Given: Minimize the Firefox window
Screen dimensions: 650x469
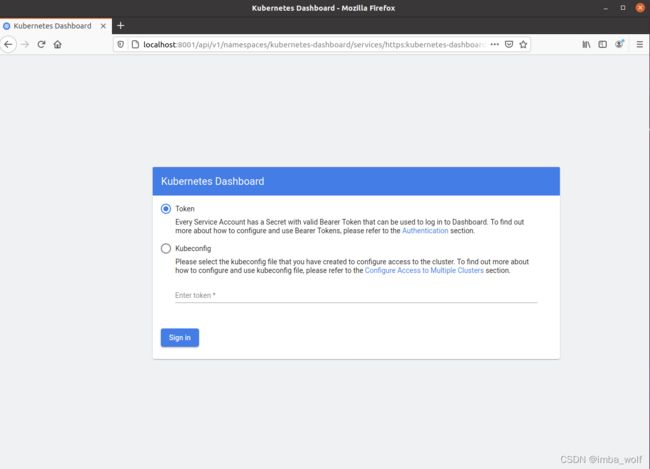Looking at the screenshot, I should click(606, 8).
